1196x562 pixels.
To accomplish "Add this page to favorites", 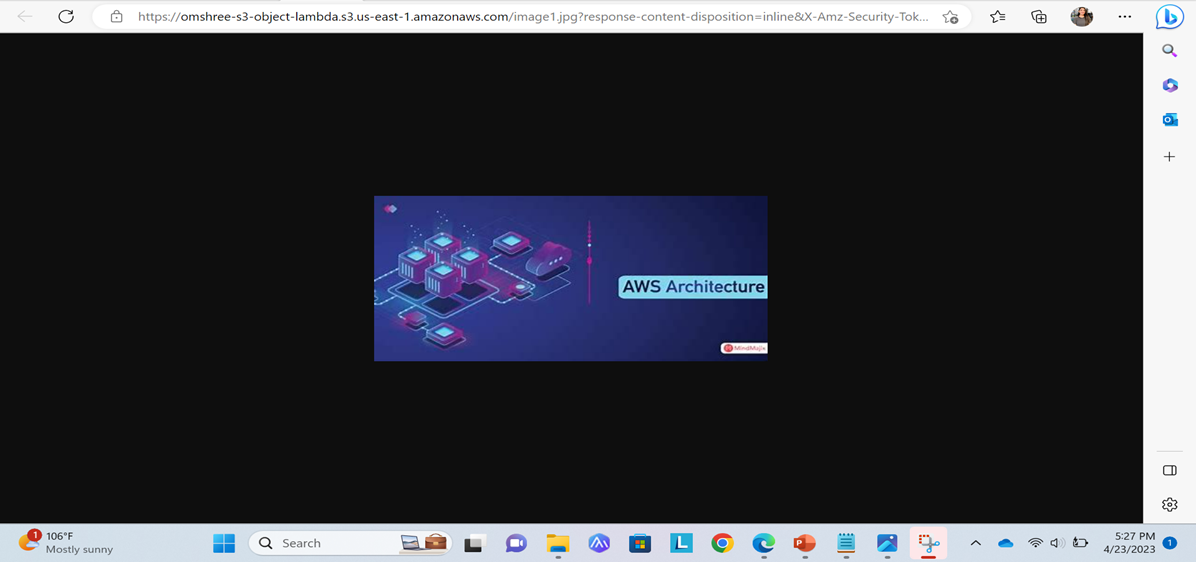I will (x=950, y=17).
